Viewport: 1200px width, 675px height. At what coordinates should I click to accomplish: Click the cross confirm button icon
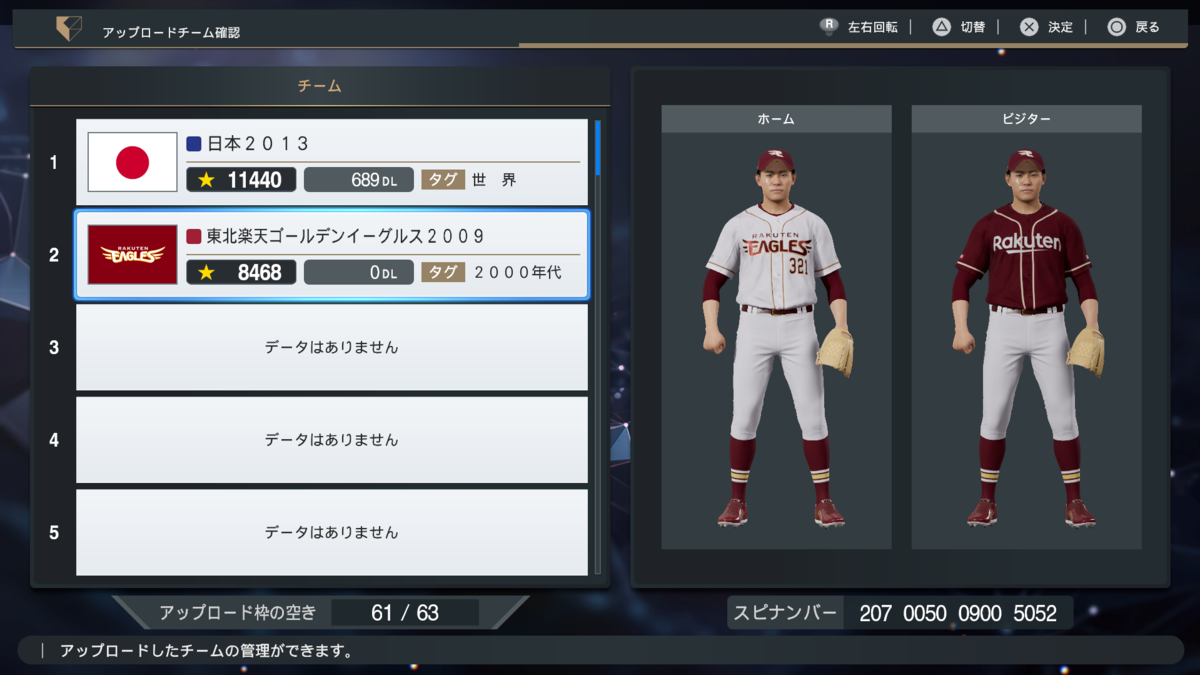point(1029,27)
